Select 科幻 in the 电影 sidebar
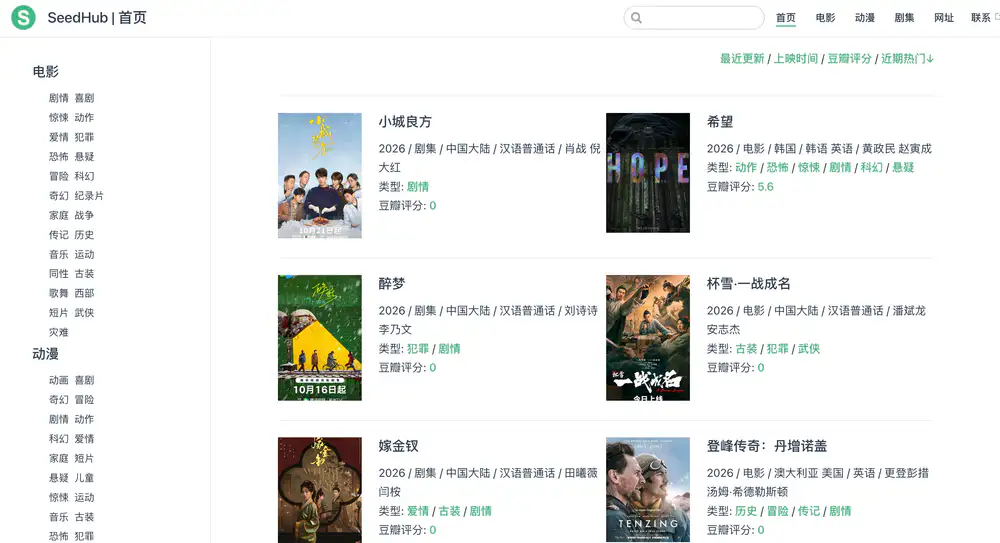1000x543 pixels. pyautogui.click(x=84, y=176)
